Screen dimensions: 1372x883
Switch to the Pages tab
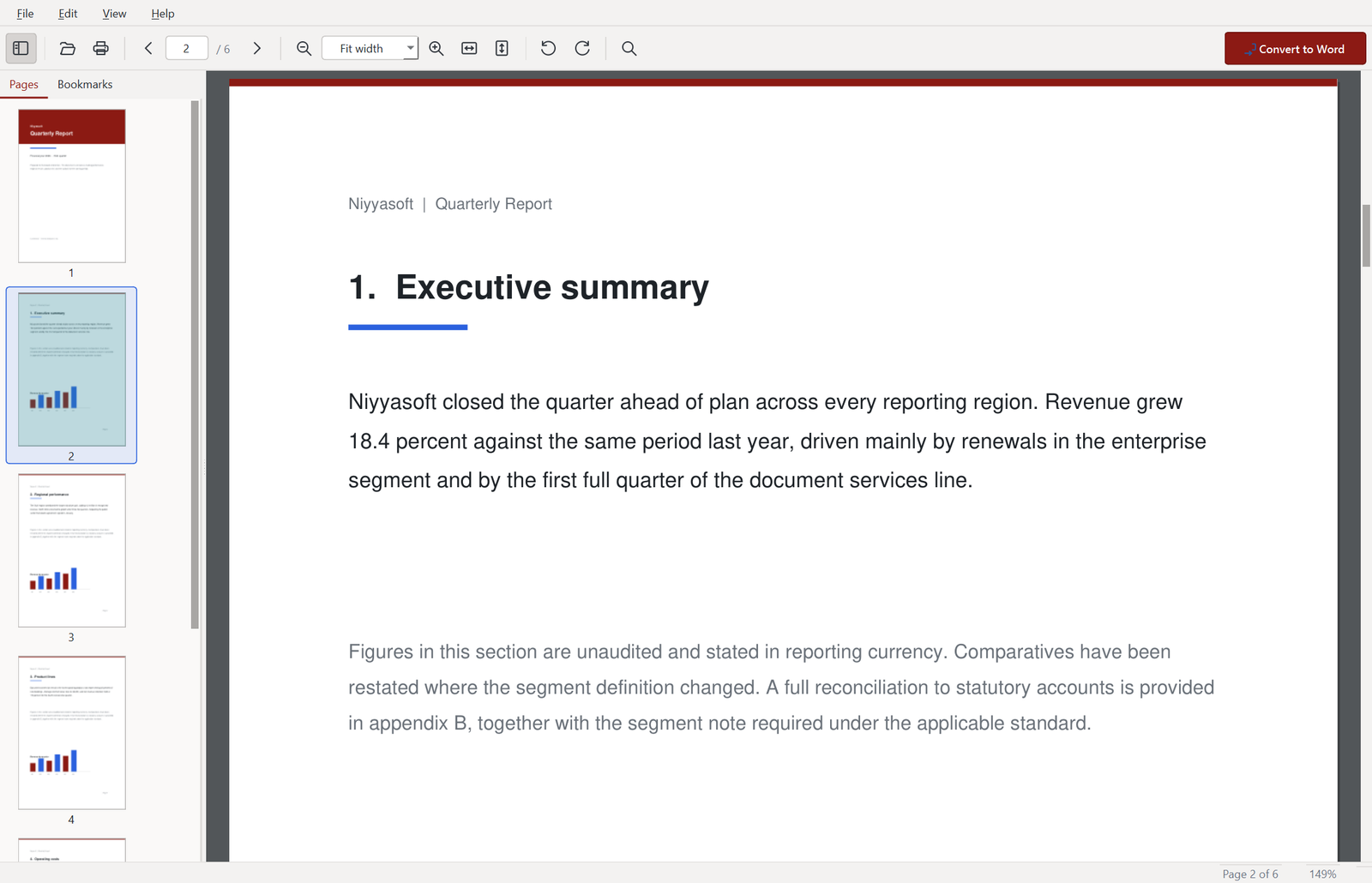pos(24,84)
